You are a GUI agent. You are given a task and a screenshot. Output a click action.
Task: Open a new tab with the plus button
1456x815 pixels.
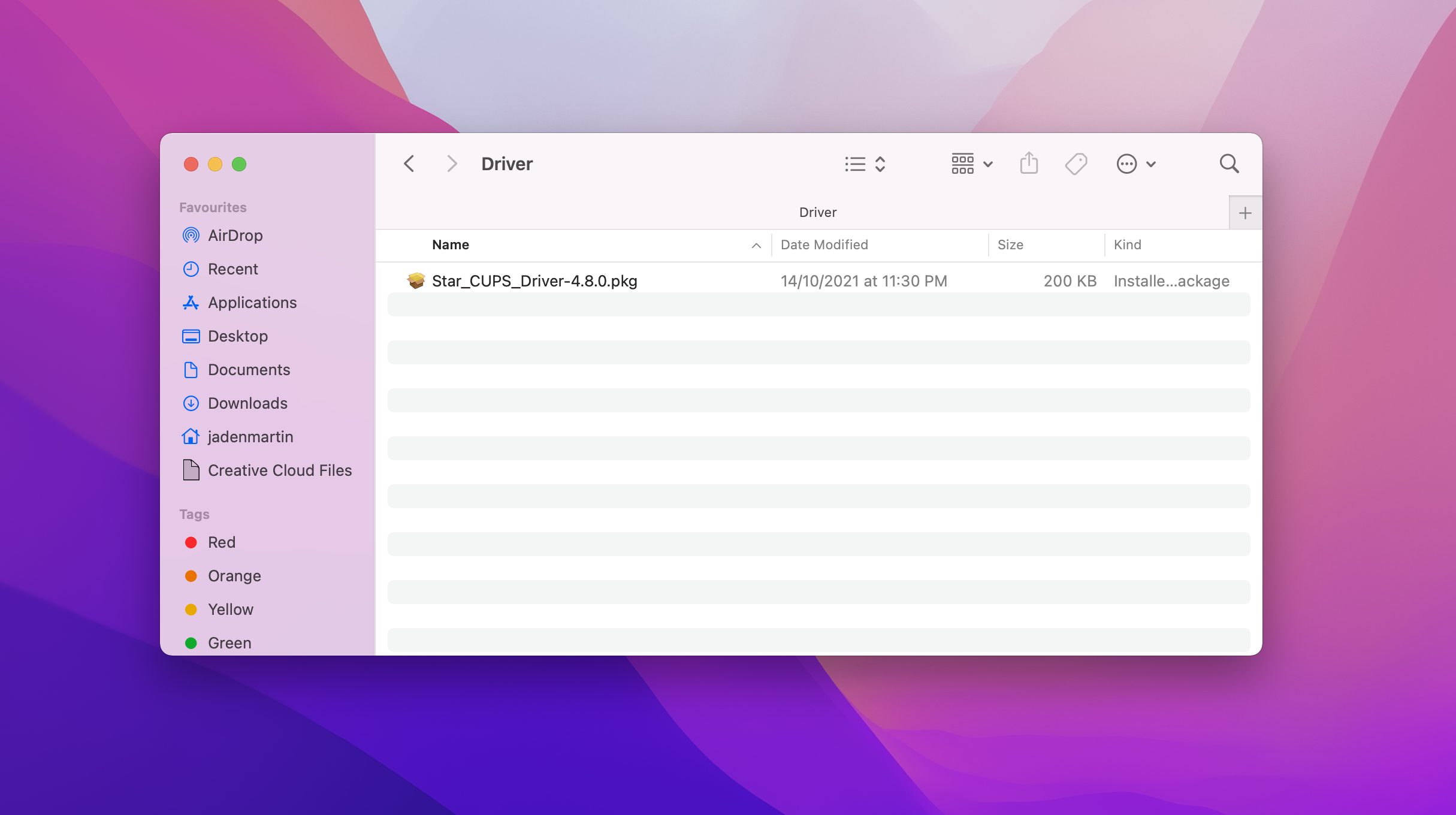1246,212
